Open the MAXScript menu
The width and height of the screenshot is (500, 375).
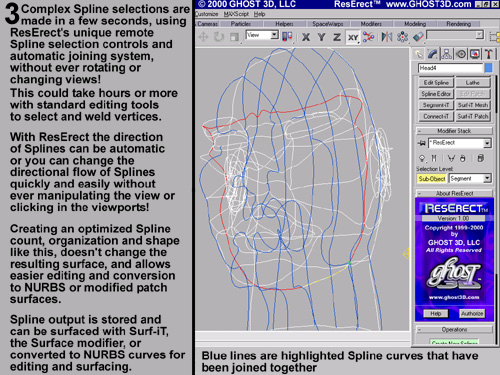pos(236,14)
